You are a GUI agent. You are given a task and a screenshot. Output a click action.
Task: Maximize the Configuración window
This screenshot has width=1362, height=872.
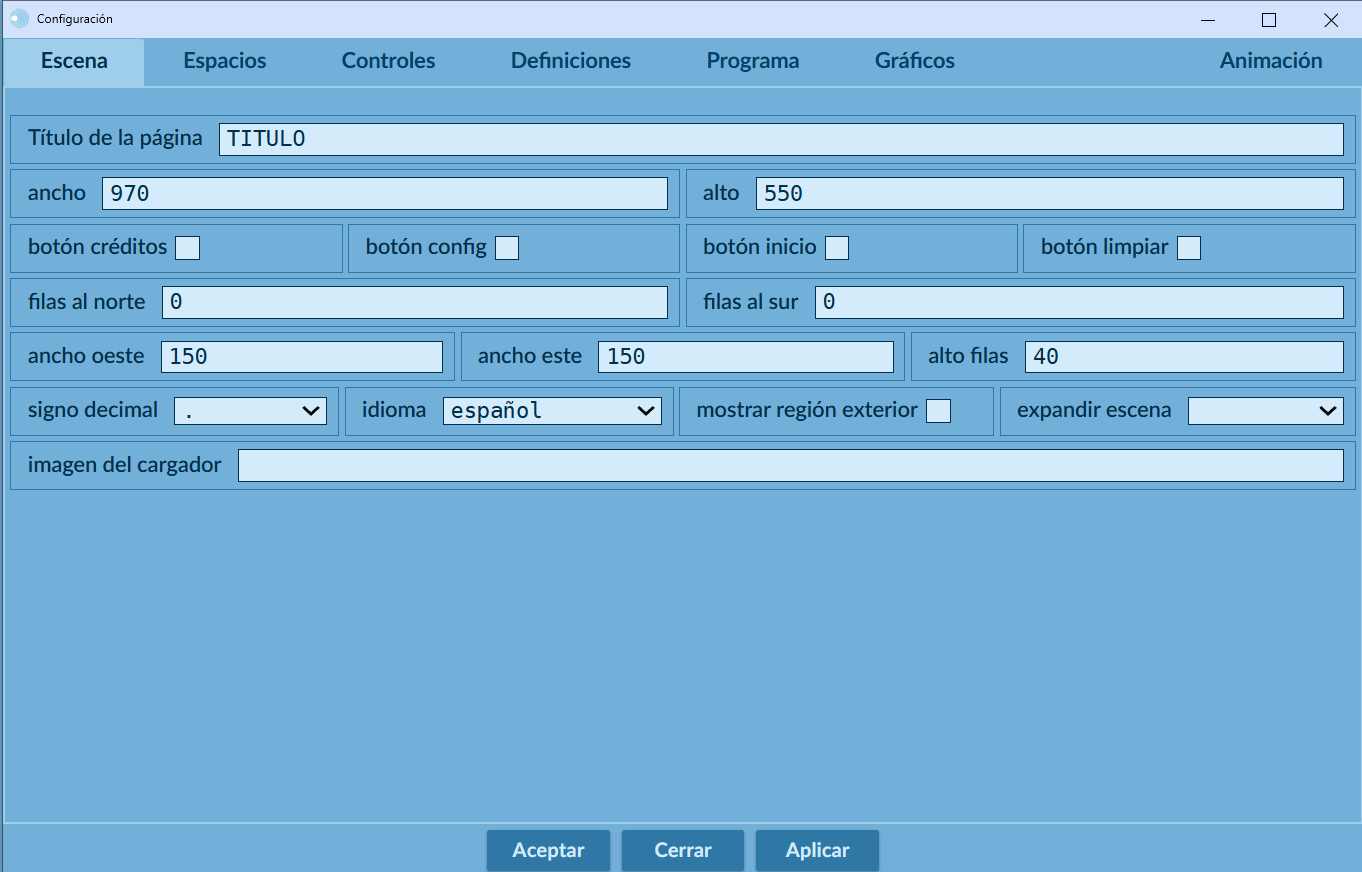pyautogui.click(x=1269, y=19)
